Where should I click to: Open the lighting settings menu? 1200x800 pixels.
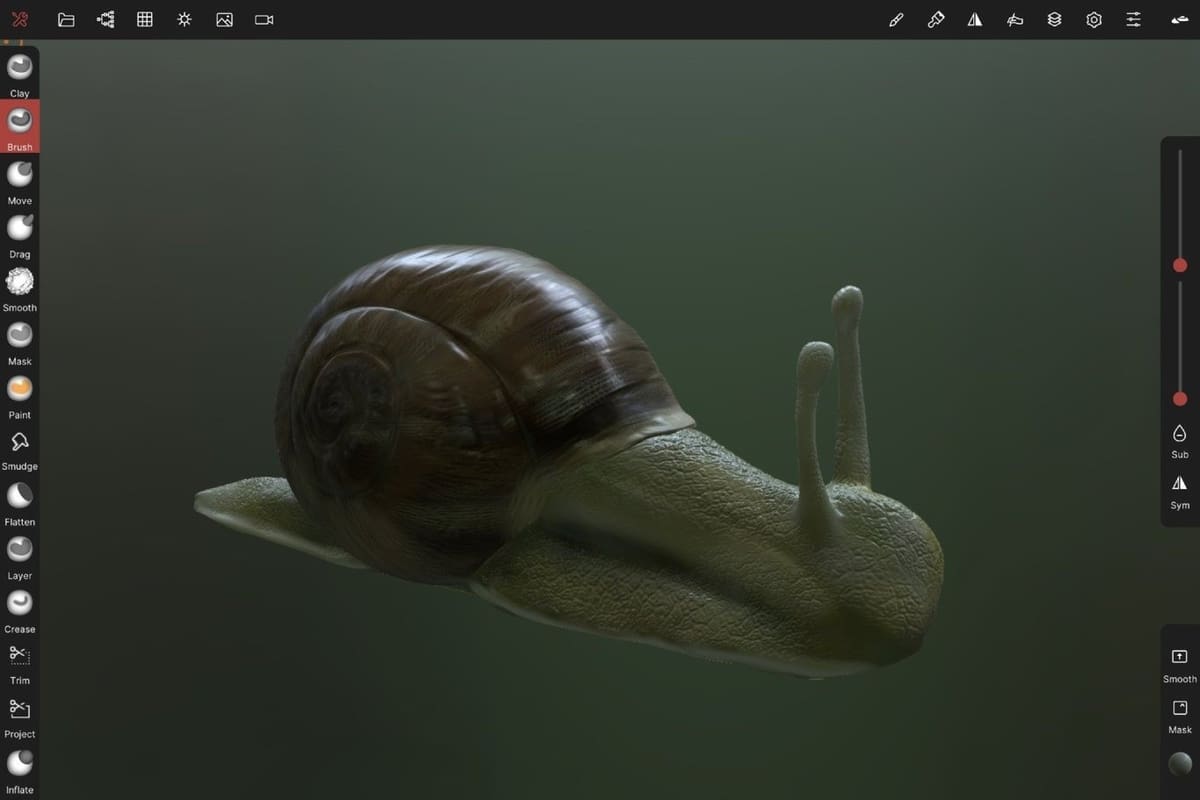pyautogui.click(x=184, y=20)
